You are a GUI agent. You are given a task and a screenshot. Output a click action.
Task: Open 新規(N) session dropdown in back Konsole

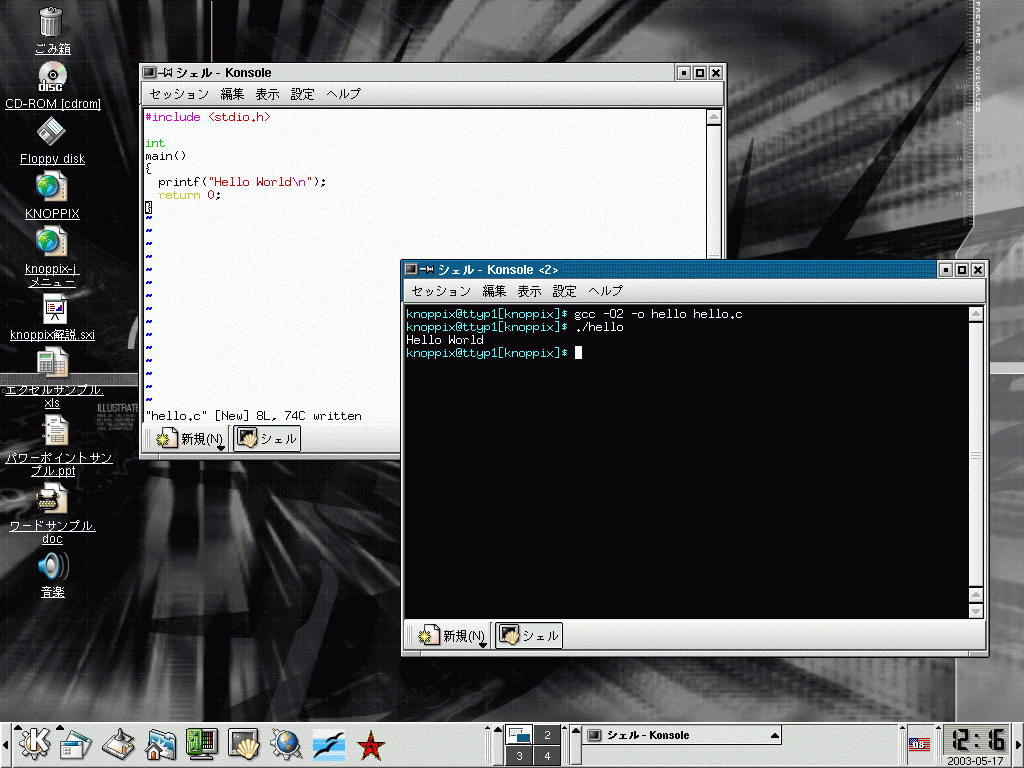point(191,439)
